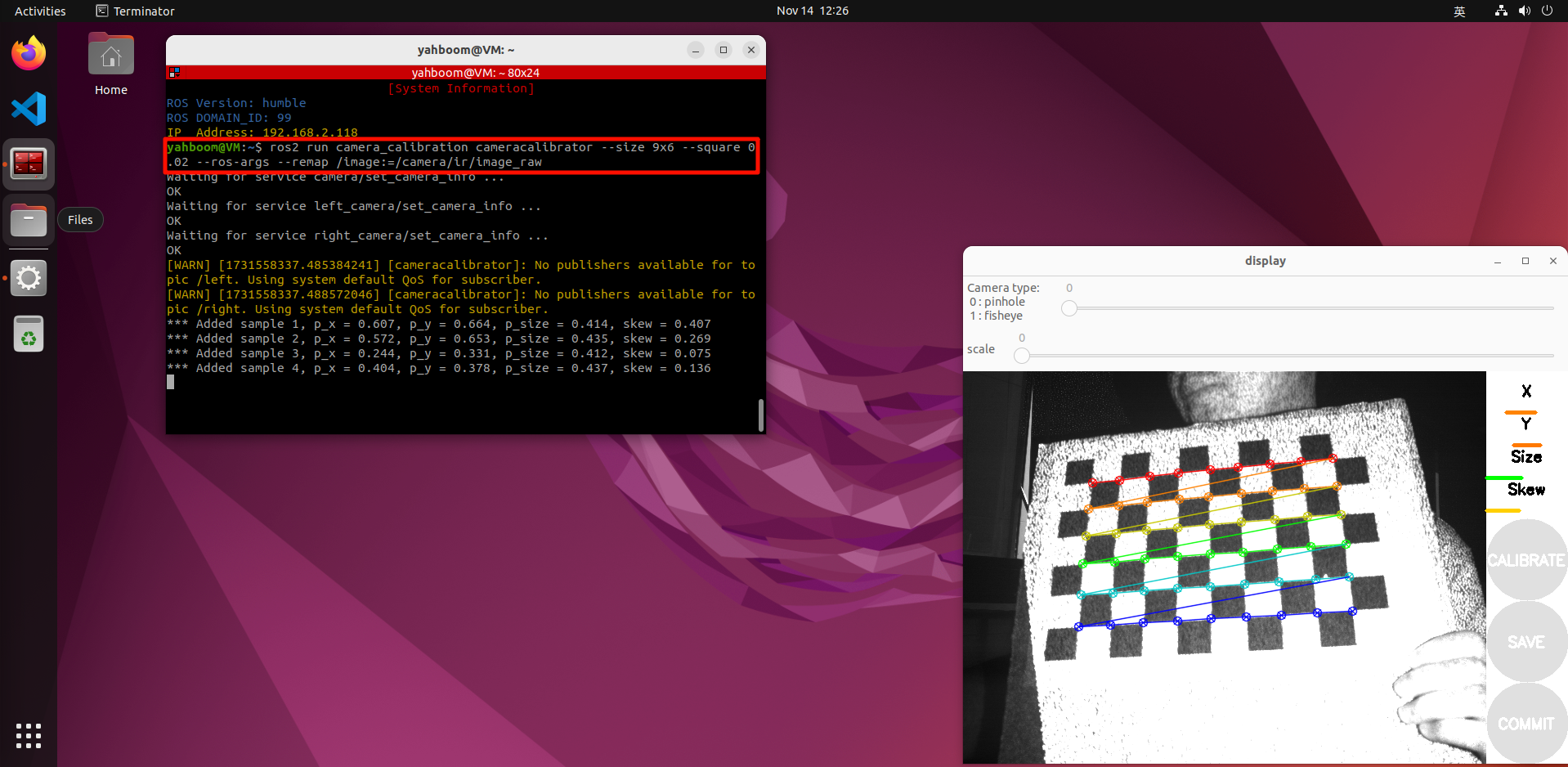Click the terminal vertical scrollbar
Viewport: 1568px width, 767px height.
click(761, 415)
